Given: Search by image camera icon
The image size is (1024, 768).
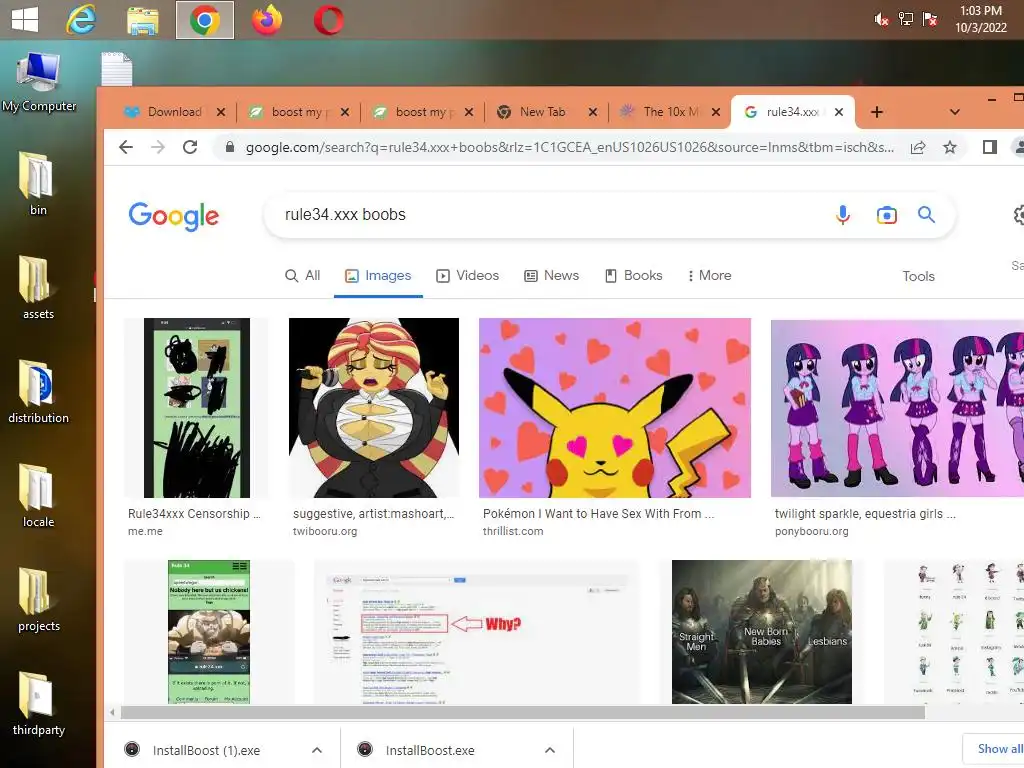Looking at the screenshot, I should pyautogui.click(x=886, y=215).
